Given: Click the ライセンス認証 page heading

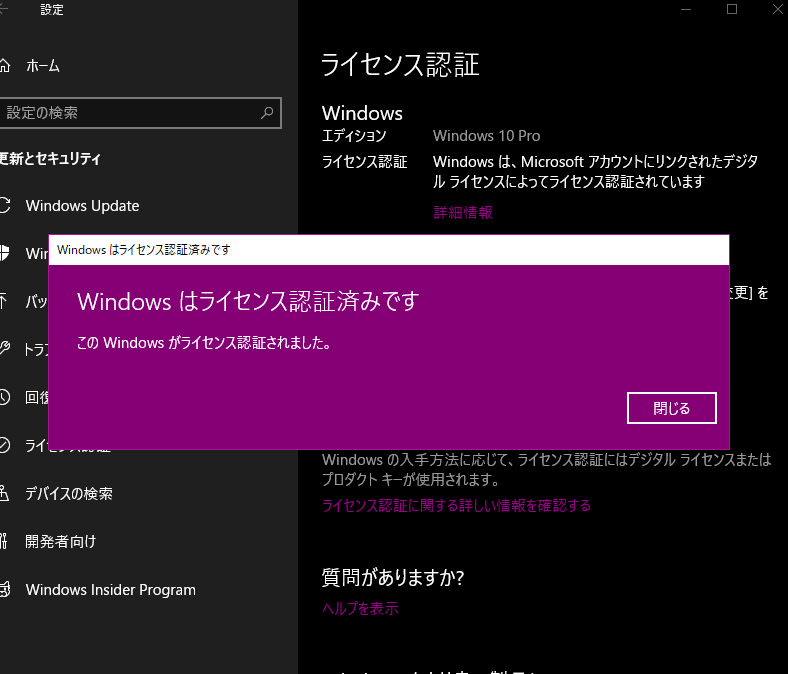Looking at the screenshot, I should click(x=400, y=65).
